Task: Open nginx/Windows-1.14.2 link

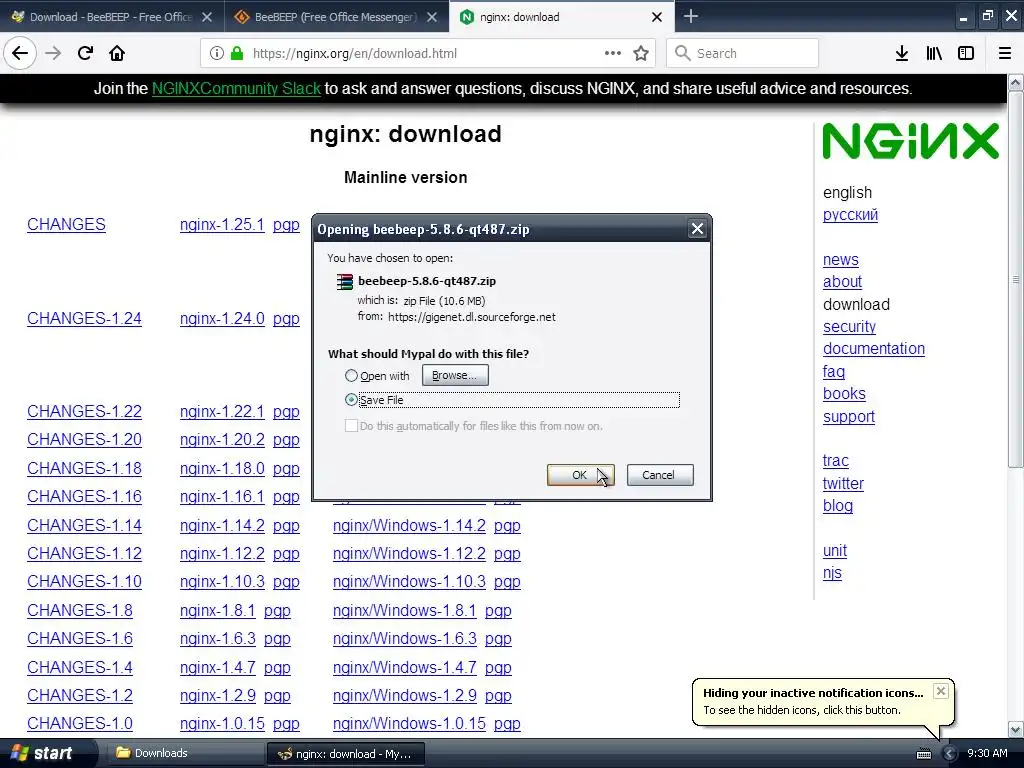Action: click(409, 526)
